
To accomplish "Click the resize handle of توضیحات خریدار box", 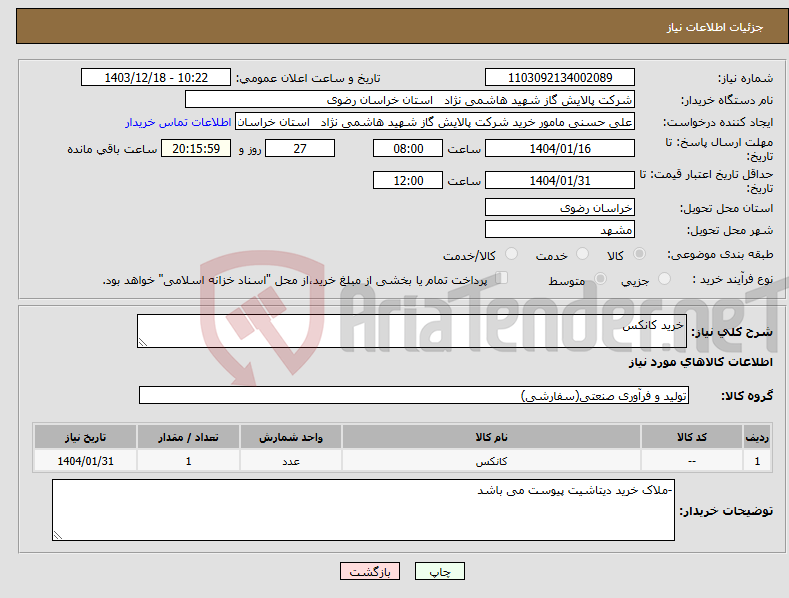I will 58,536.
